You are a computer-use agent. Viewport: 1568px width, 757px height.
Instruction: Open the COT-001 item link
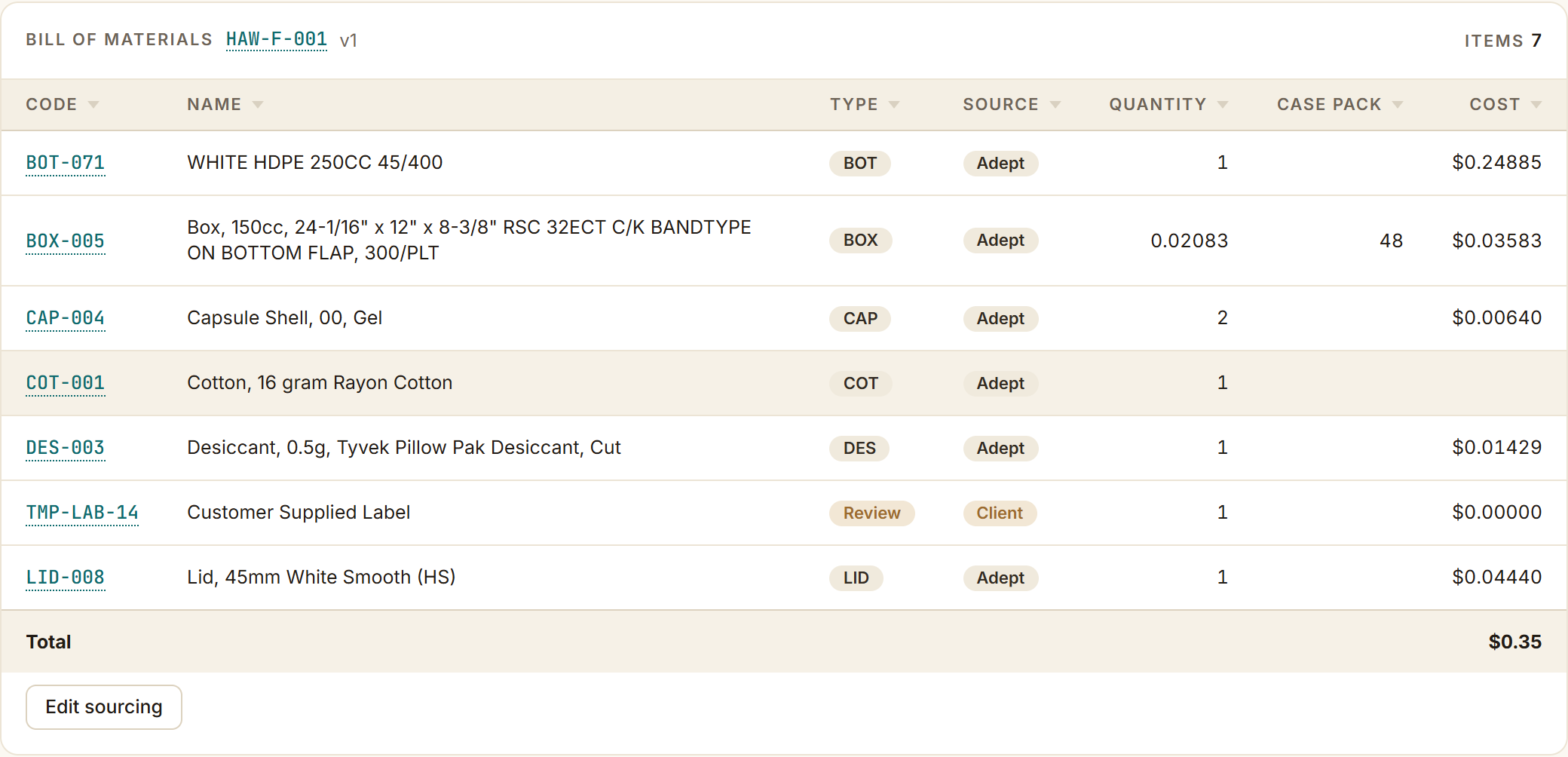(x=66, y=383)
